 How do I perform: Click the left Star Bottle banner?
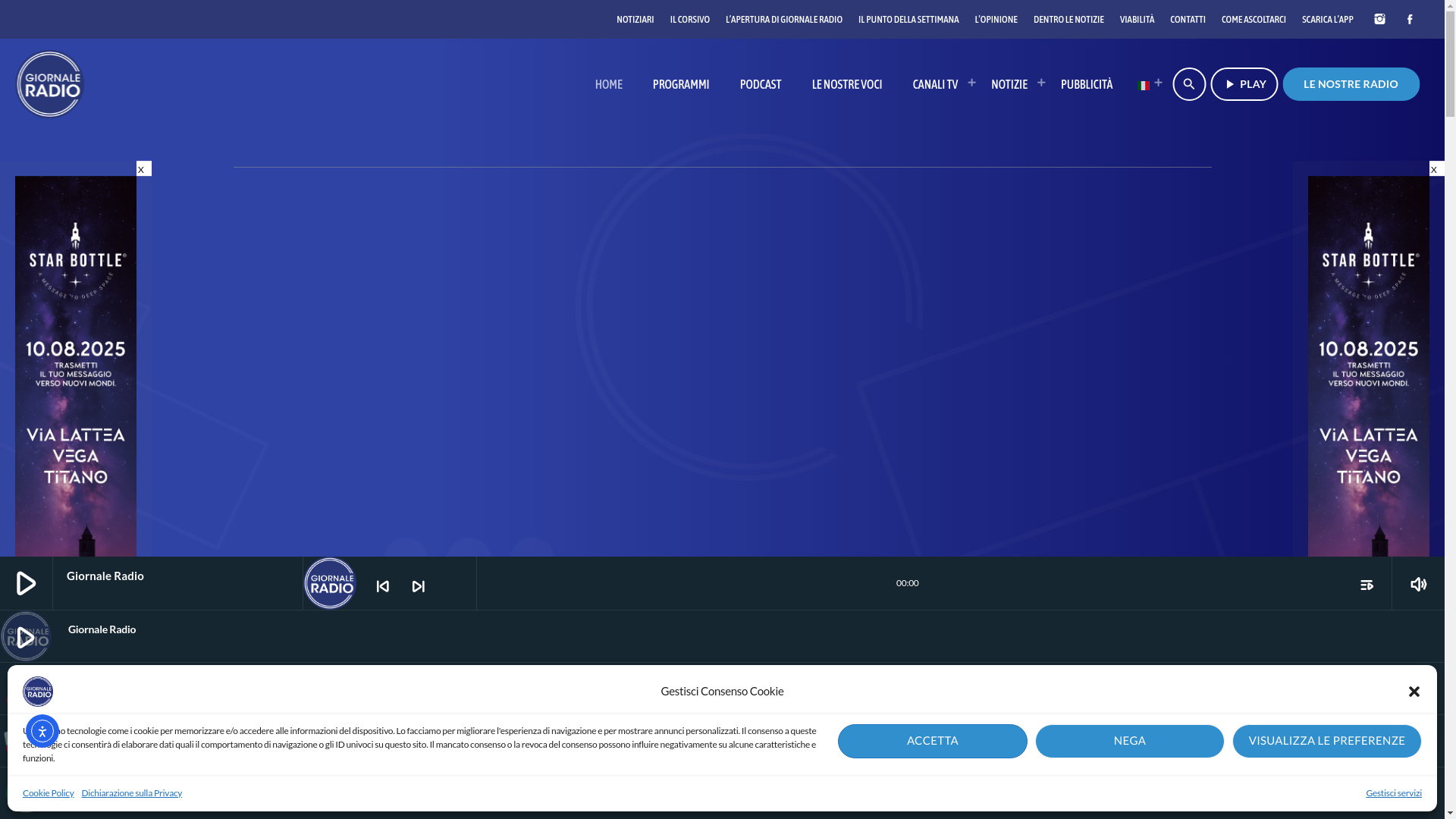pyautogui.click(x=76, y=366)
